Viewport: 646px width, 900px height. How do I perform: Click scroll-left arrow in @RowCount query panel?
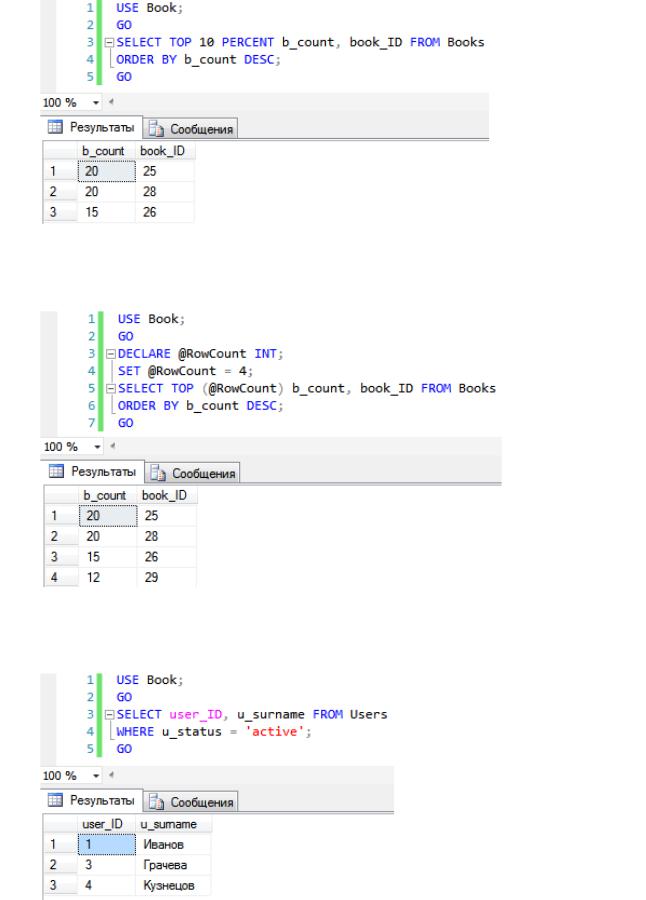pos(112,446)
